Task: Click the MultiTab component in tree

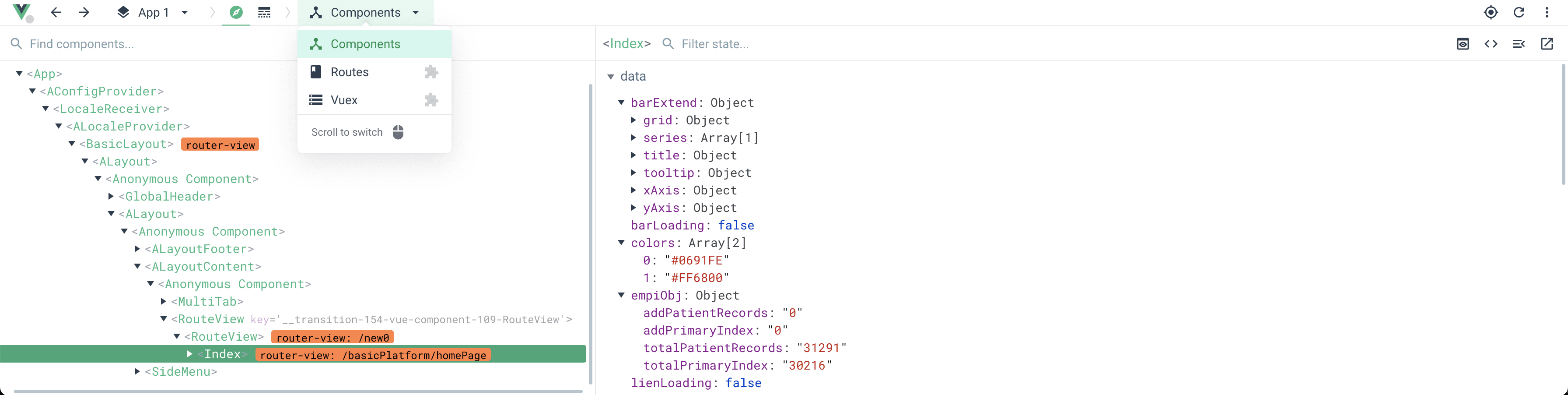Action: [x=207, y=301]
